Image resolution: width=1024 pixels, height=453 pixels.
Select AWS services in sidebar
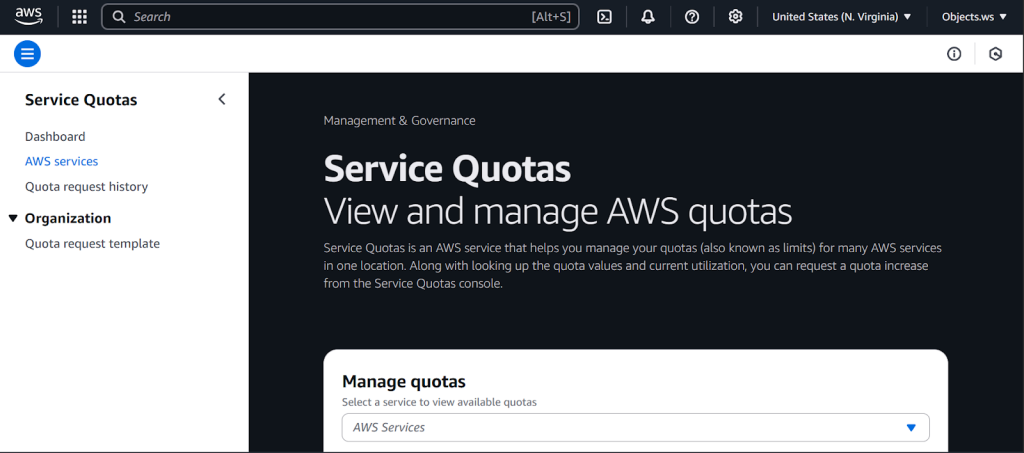[61, 161]
